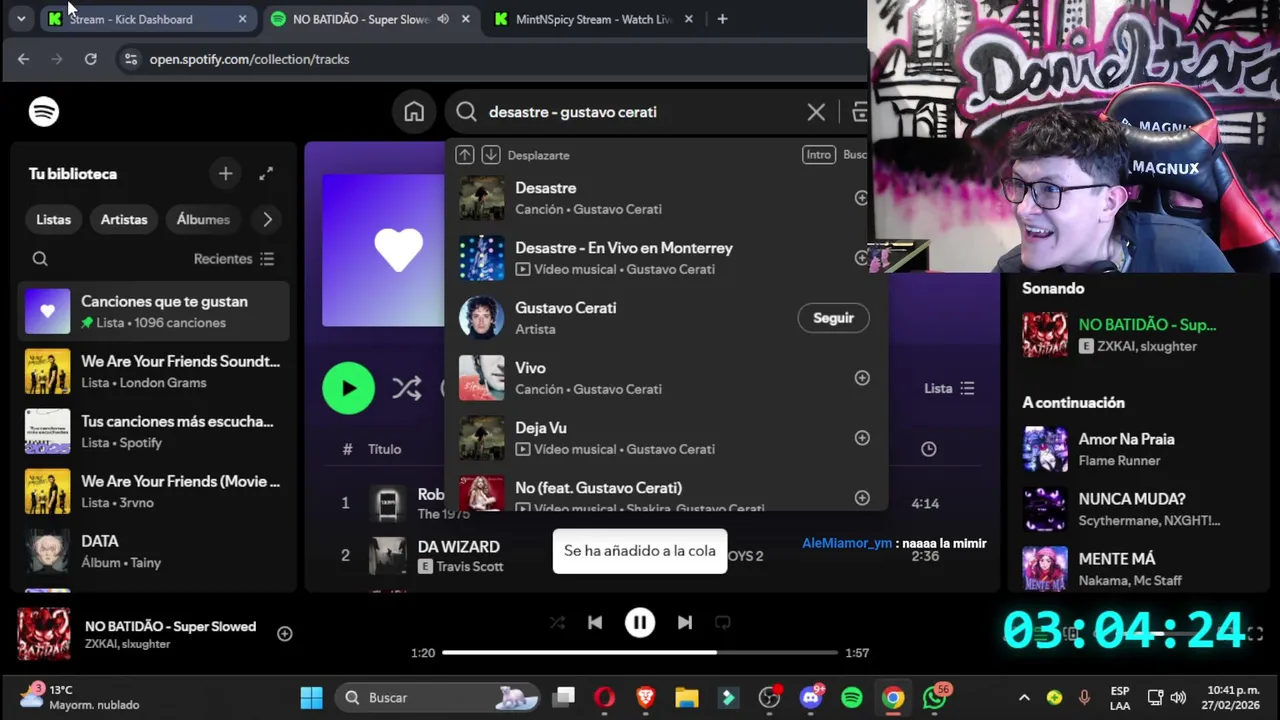1280x720 pixels.
Task: Click the address bar URL
Action: pyautogui.click(x=249, y=59)
